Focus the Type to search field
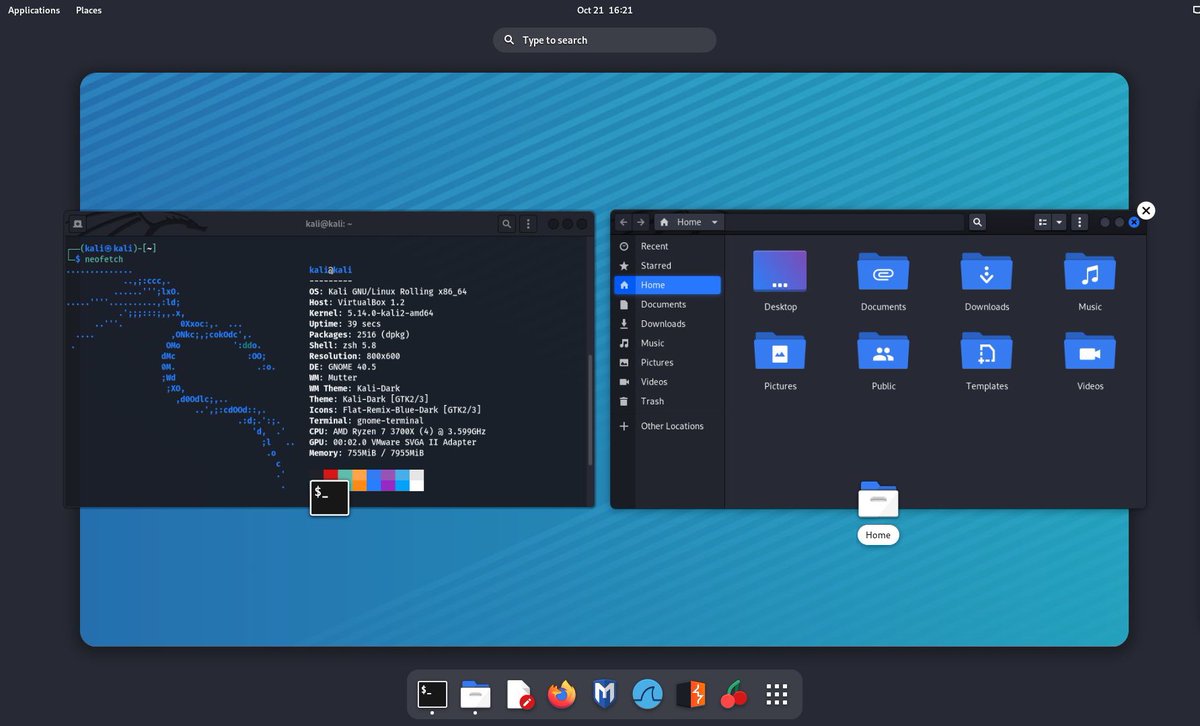 pyautogui.click(x=605, y=40)
